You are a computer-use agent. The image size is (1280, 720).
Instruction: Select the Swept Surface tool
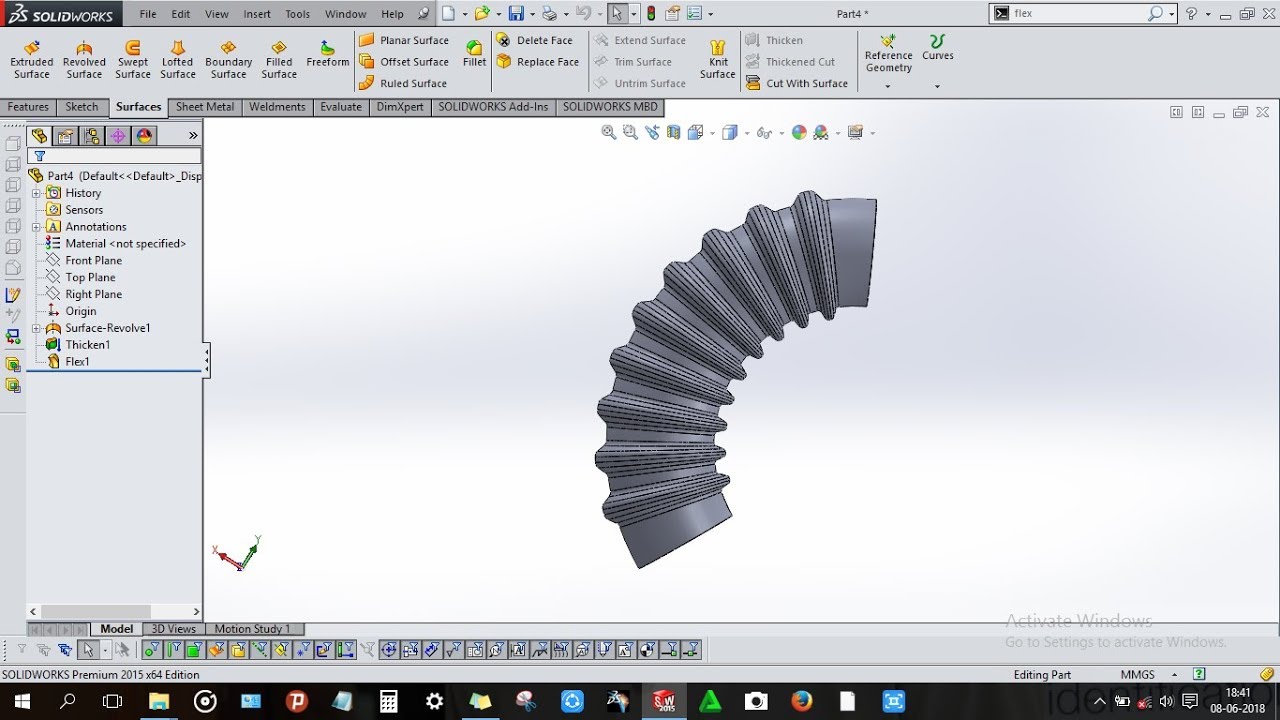[132, 60]
